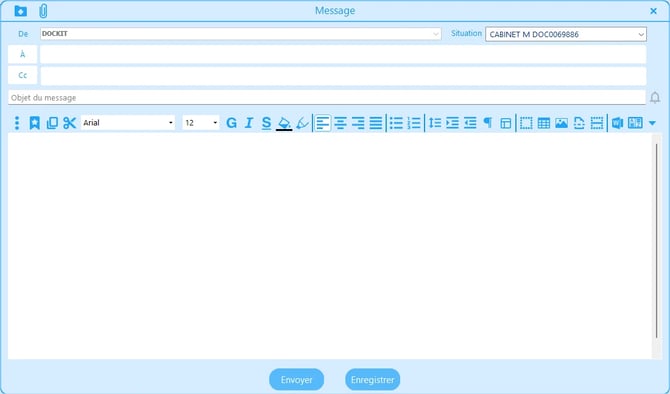Screen dimensions: 670x394
Task: Align text to the left
Action: click(323, 123)
